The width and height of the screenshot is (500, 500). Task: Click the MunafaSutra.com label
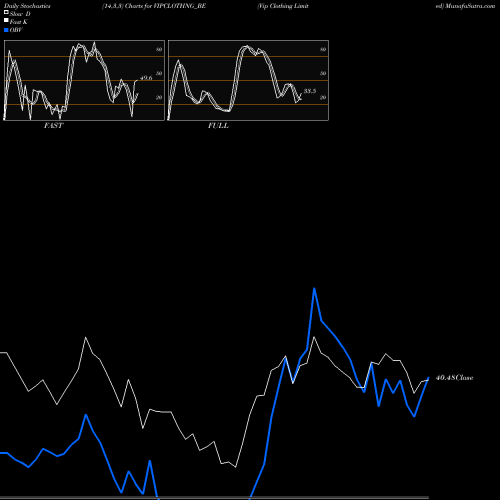[470, 6]
